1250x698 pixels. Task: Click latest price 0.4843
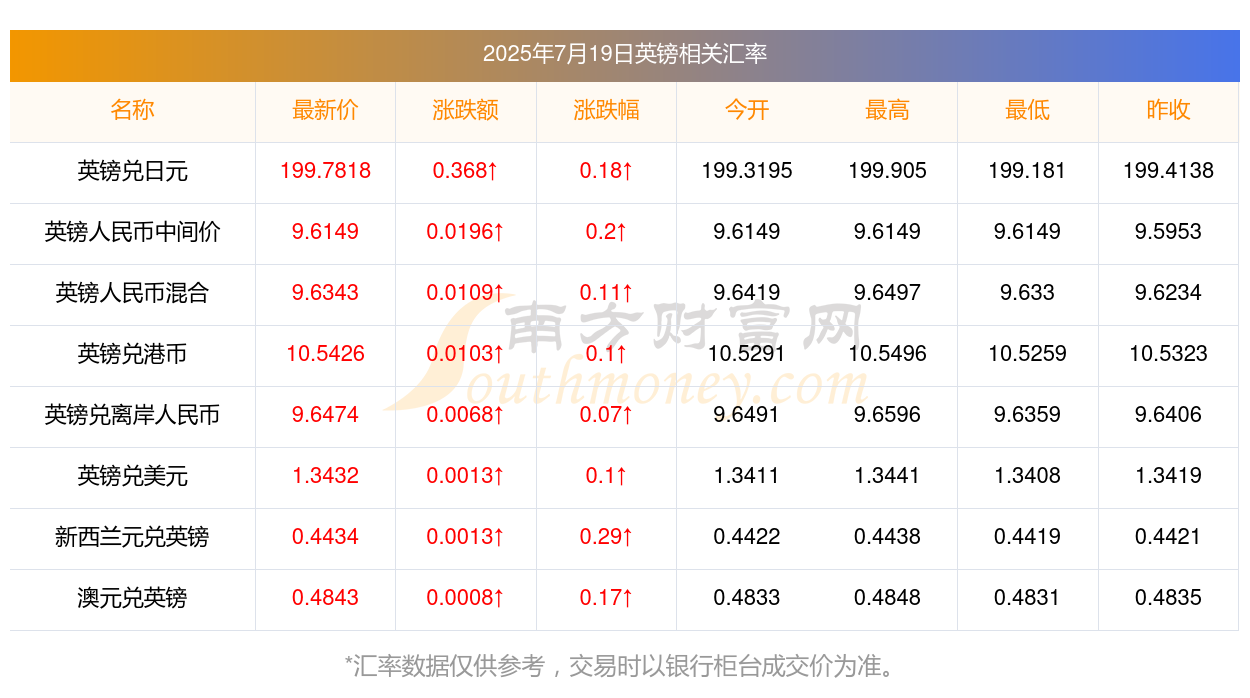[325, 598]
